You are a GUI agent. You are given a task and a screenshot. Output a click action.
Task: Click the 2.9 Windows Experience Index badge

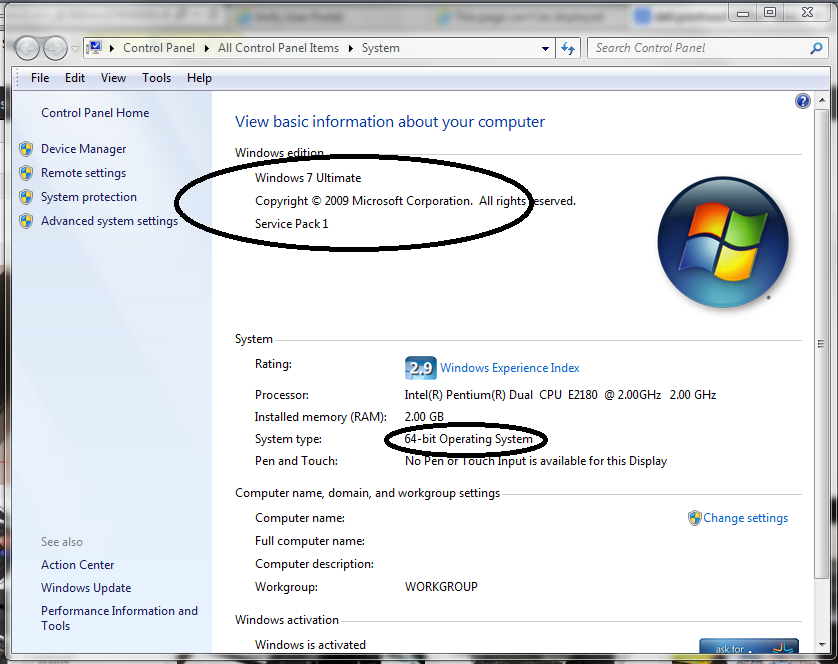click(x=420, y=367)
